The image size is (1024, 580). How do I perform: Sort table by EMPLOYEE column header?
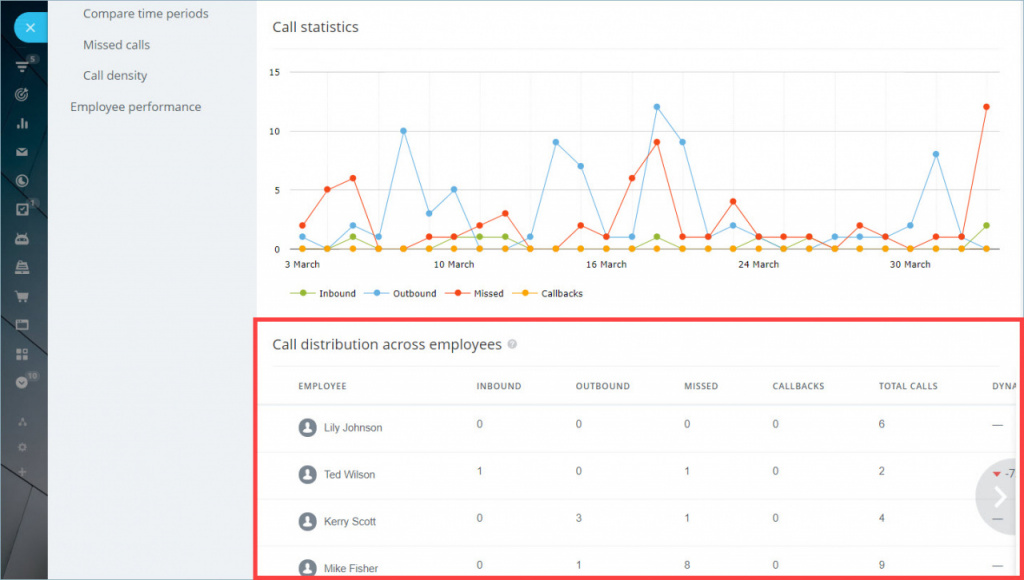(323, 386)
